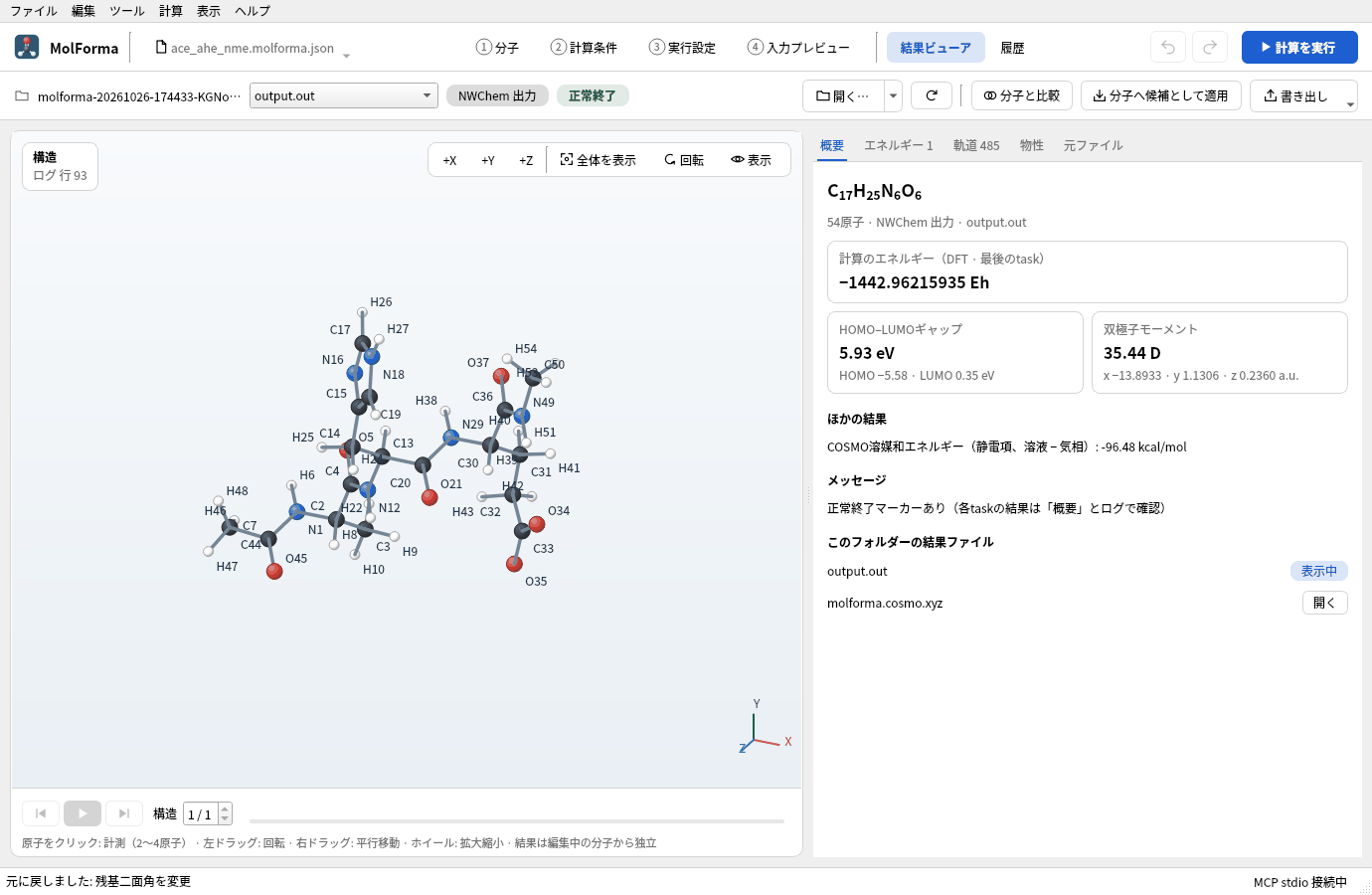The image size is (1372, 895).
Task: Click 分子へ候補として適用 button
Action: (x=1161, y=95)
